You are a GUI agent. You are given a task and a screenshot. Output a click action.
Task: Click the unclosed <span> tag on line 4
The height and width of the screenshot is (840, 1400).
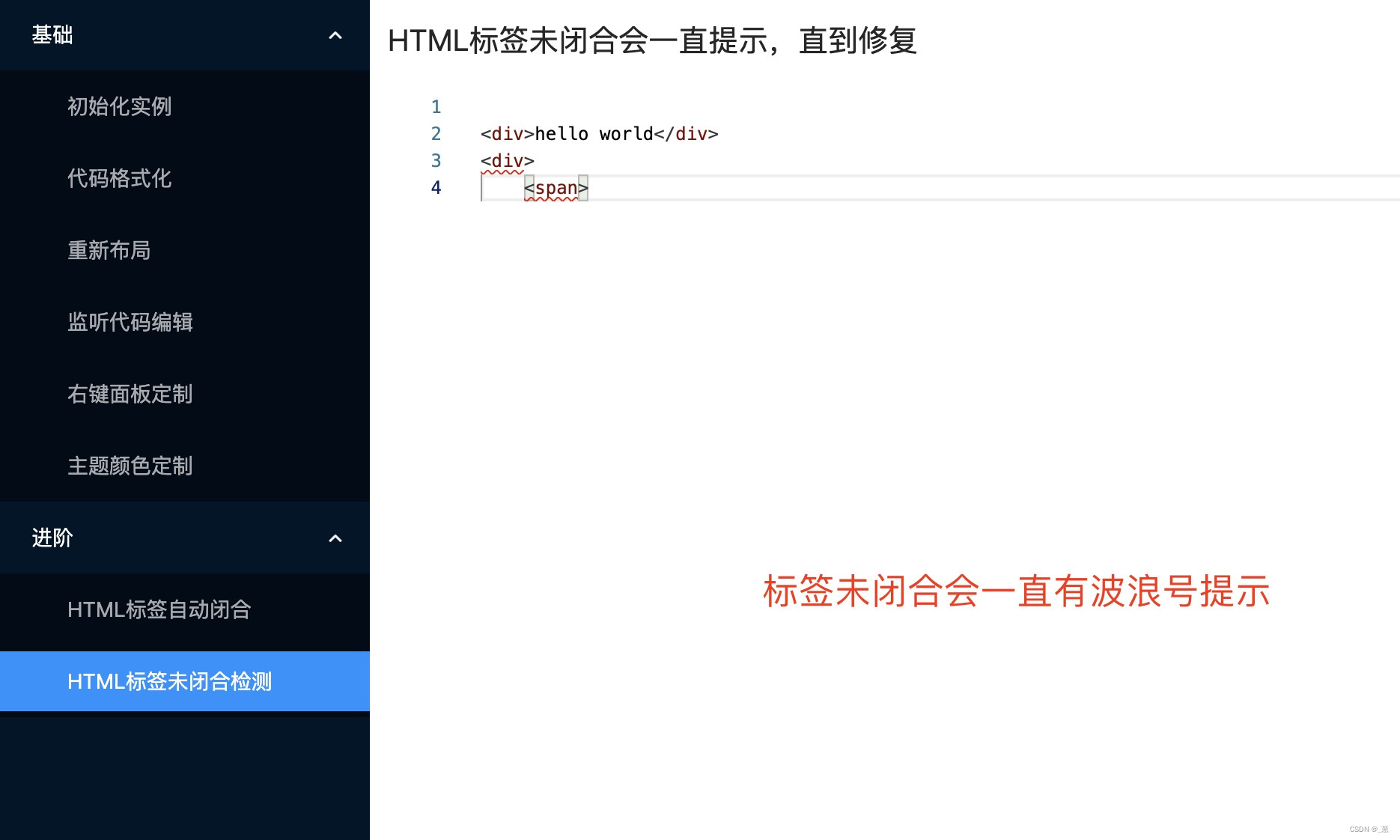[x=556, y=188]
